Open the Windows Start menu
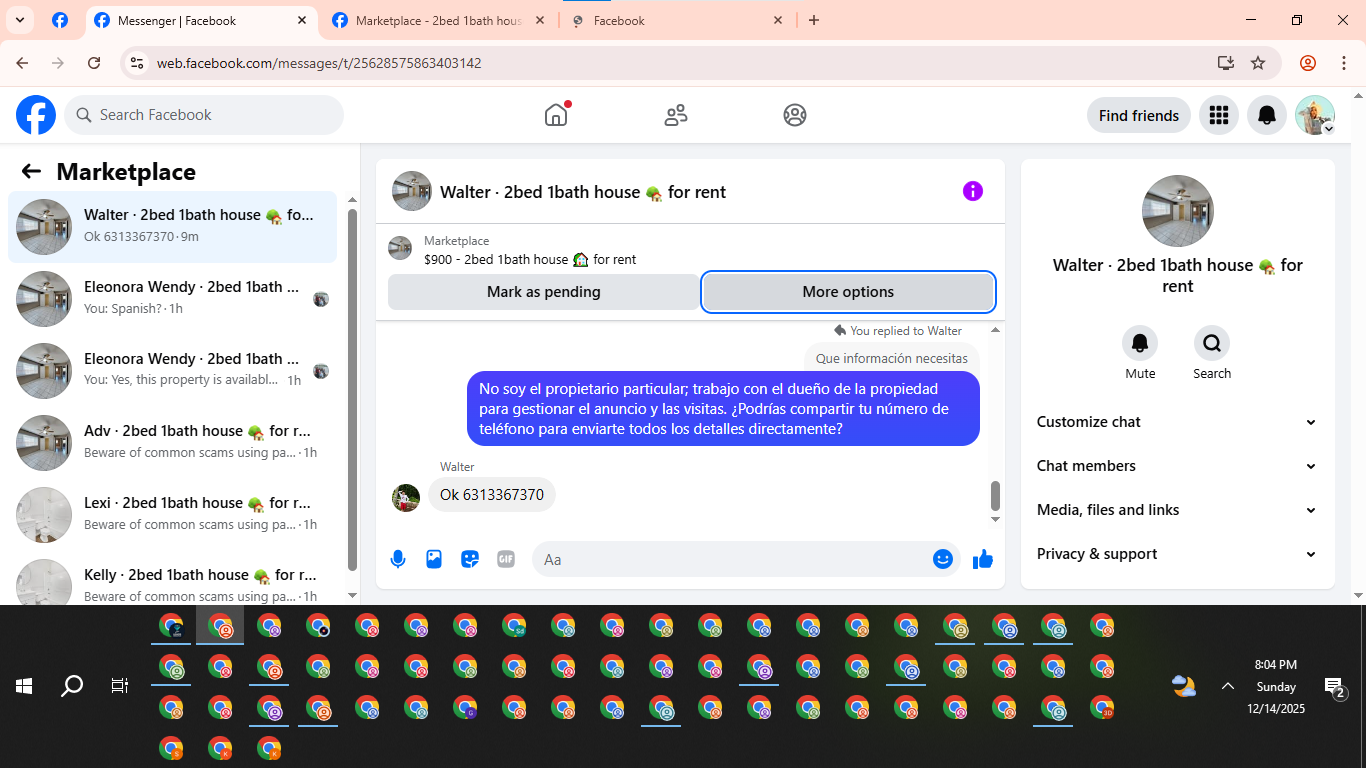Viewport: 1366px width, 768px height. pyautogui.click(x=24, y=686)
